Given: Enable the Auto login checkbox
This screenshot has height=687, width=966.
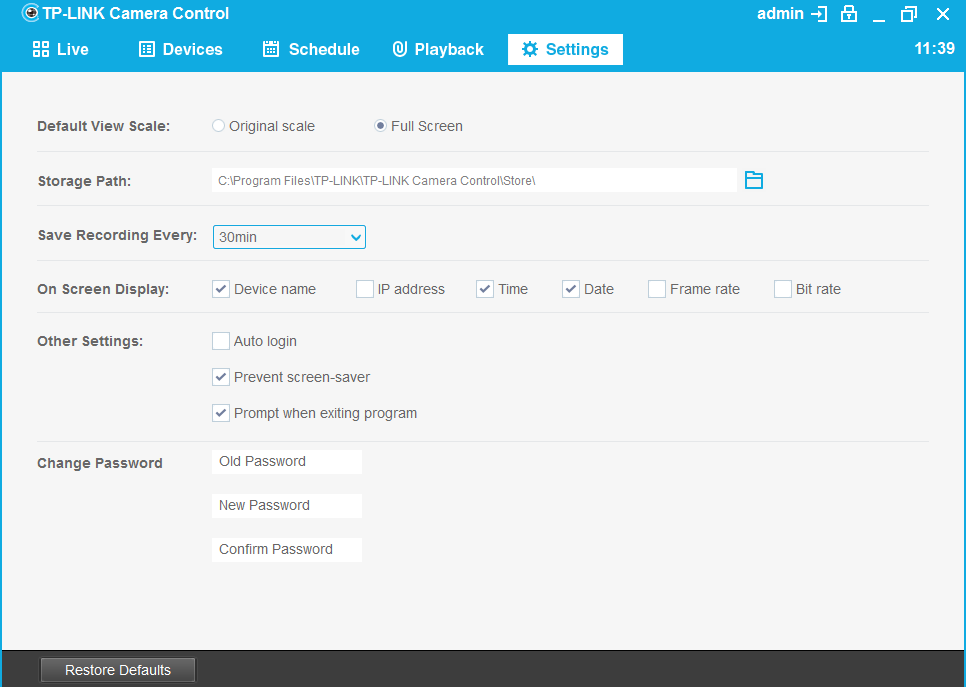Looking at the screenshot, I should point(221,341).
